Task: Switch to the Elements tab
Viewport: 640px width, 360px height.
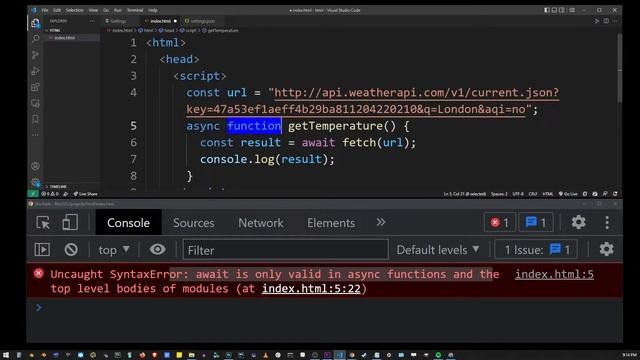Action: click(x=331, y=223)
